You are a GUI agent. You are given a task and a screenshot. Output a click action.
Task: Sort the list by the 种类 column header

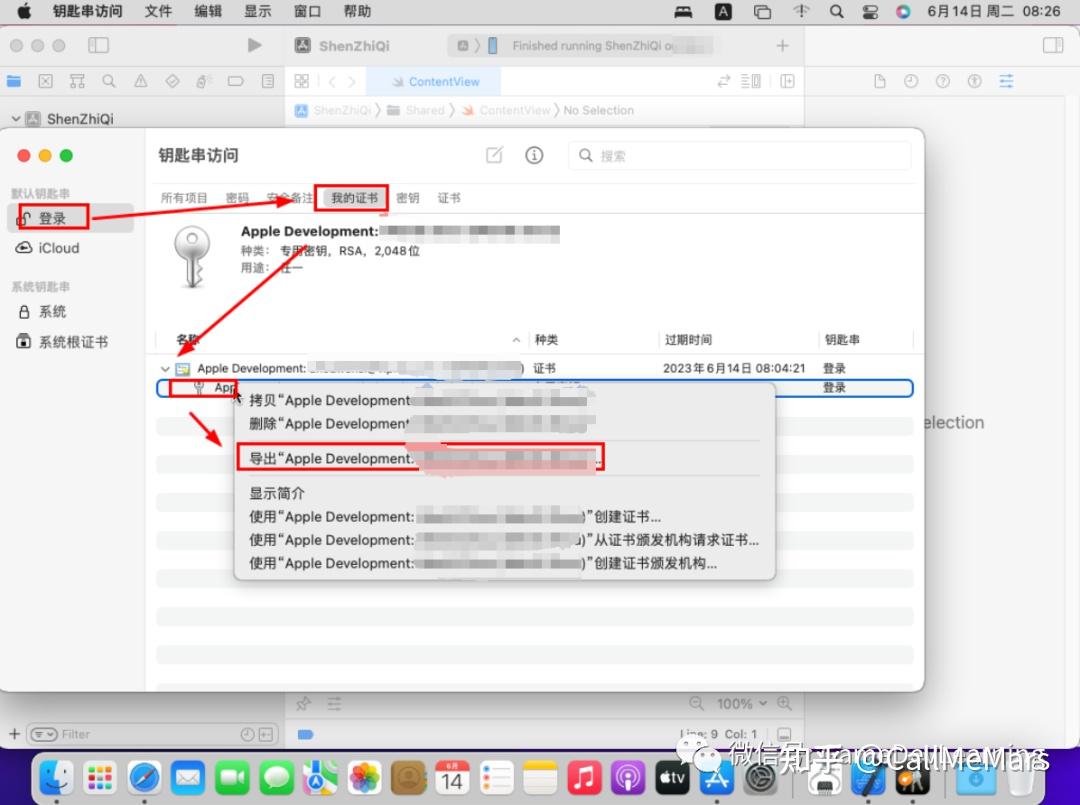coord(546,339)
